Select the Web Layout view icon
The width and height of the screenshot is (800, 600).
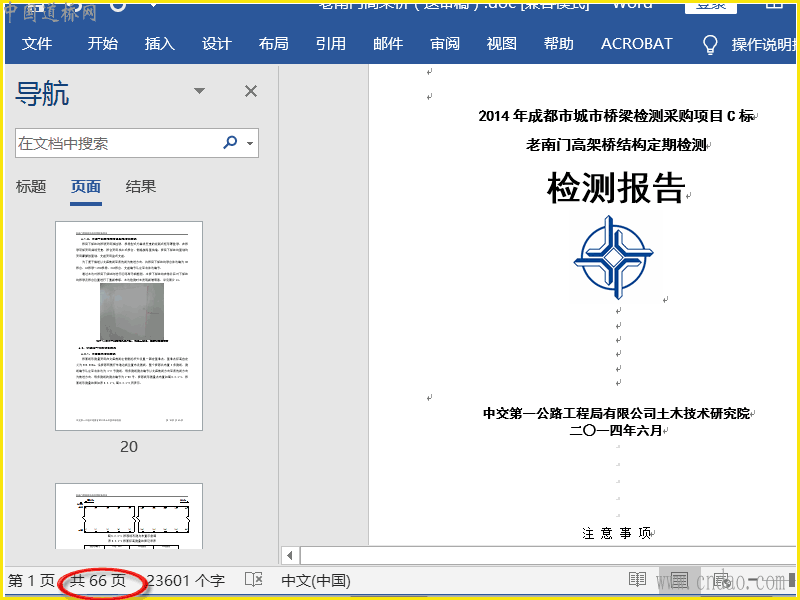pyautogui.click(x=722, y=580)
